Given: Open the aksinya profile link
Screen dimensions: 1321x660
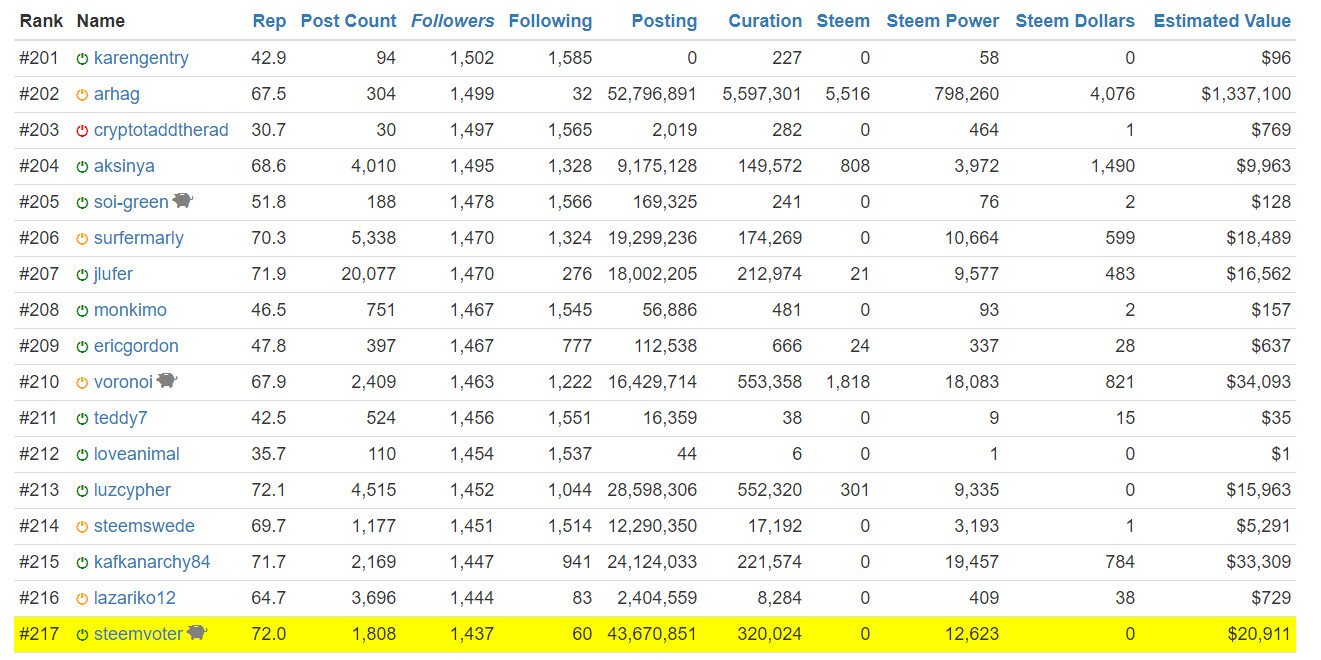Looking at the screenshot, I should tap(124, 166).
